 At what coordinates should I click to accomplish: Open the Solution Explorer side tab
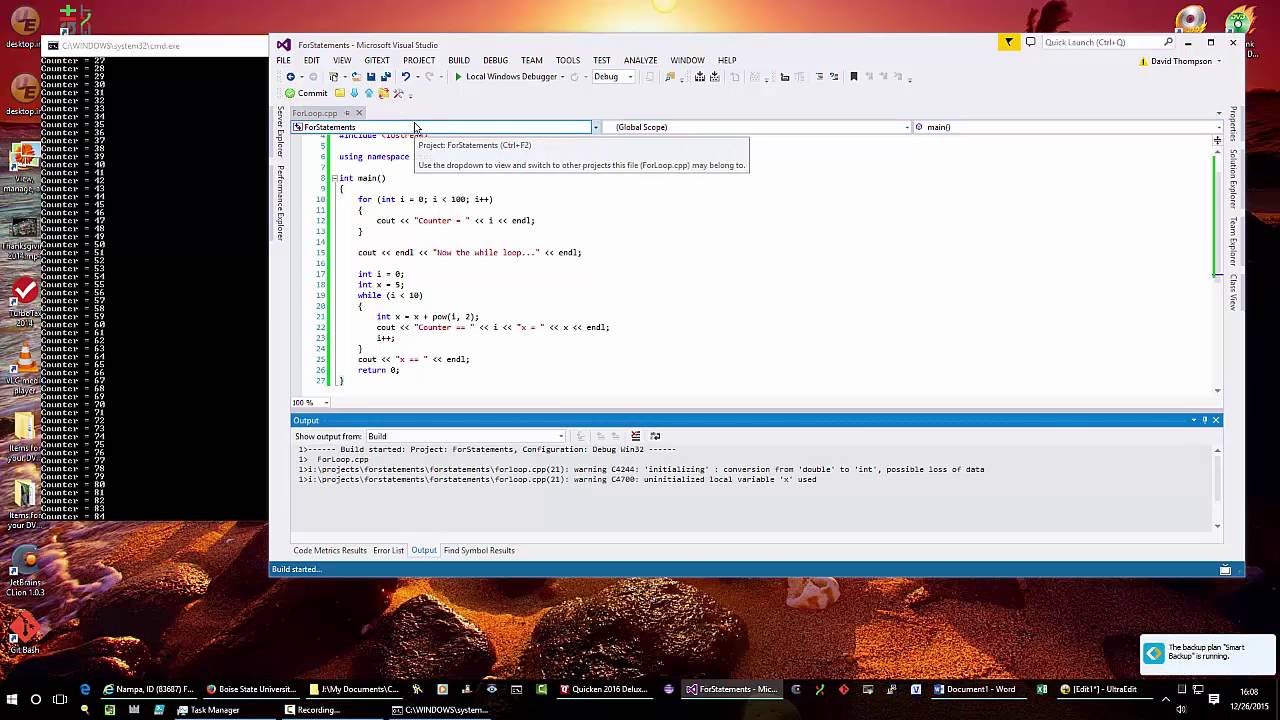click(x=1233, y=178)
